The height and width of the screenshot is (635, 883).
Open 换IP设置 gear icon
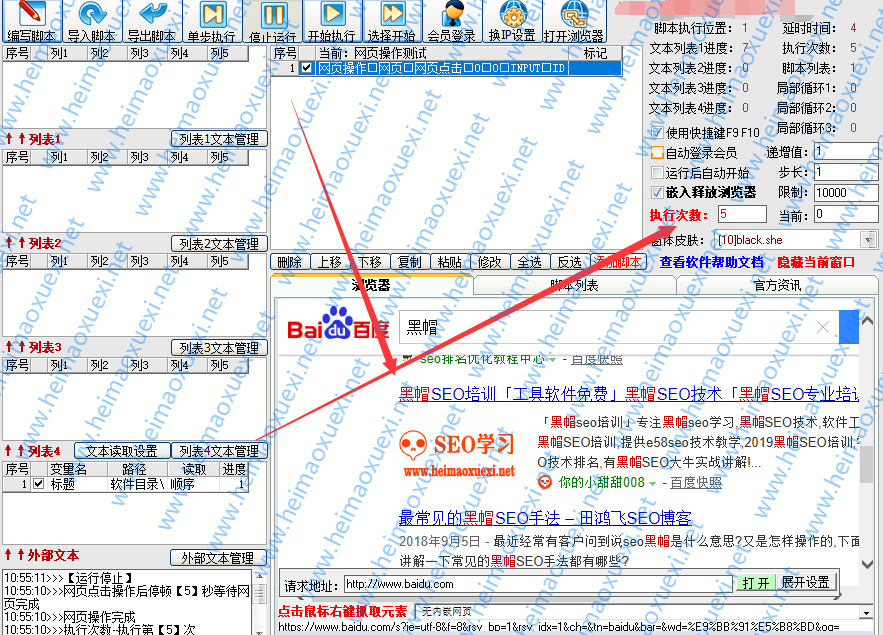pos(512,15)
